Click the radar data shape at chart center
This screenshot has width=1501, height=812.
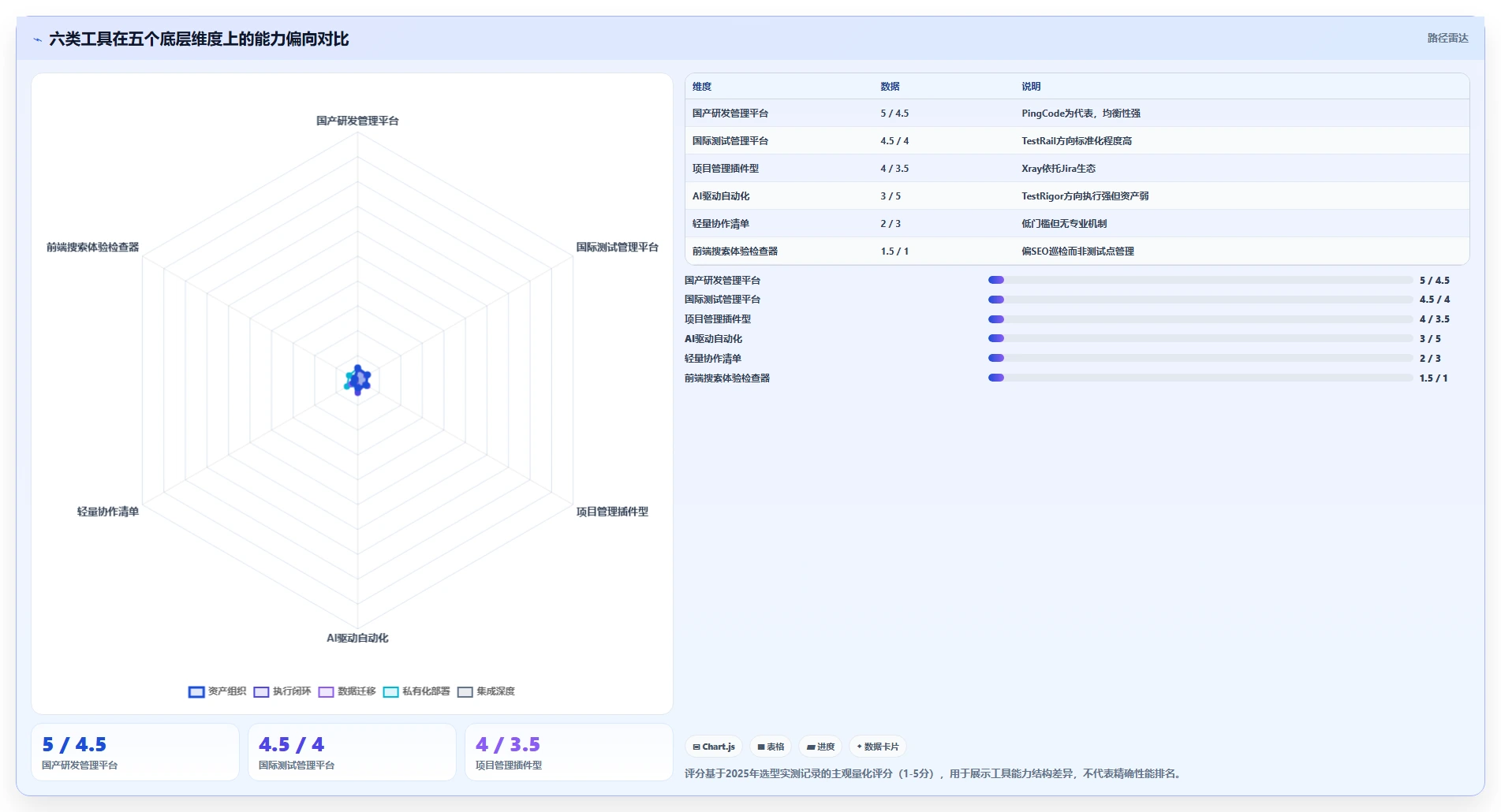[x=357, y=380]
